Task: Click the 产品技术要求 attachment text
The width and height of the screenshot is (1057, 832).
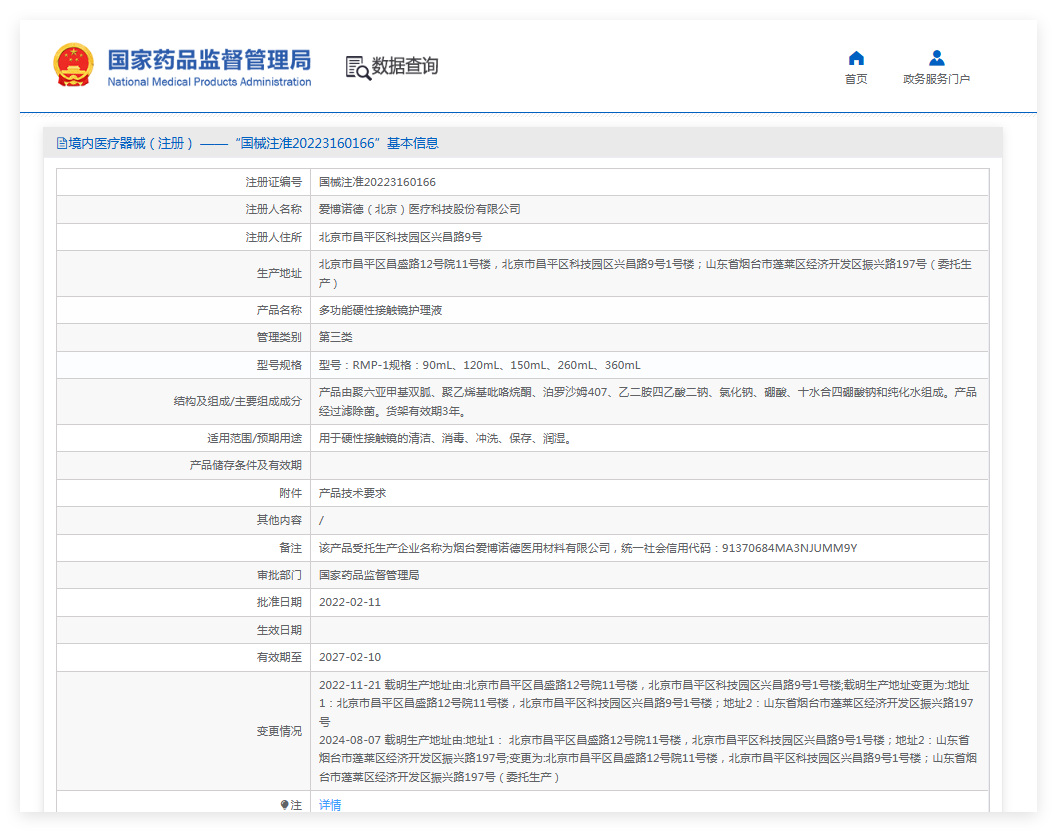Action: [x=353, y=493]
